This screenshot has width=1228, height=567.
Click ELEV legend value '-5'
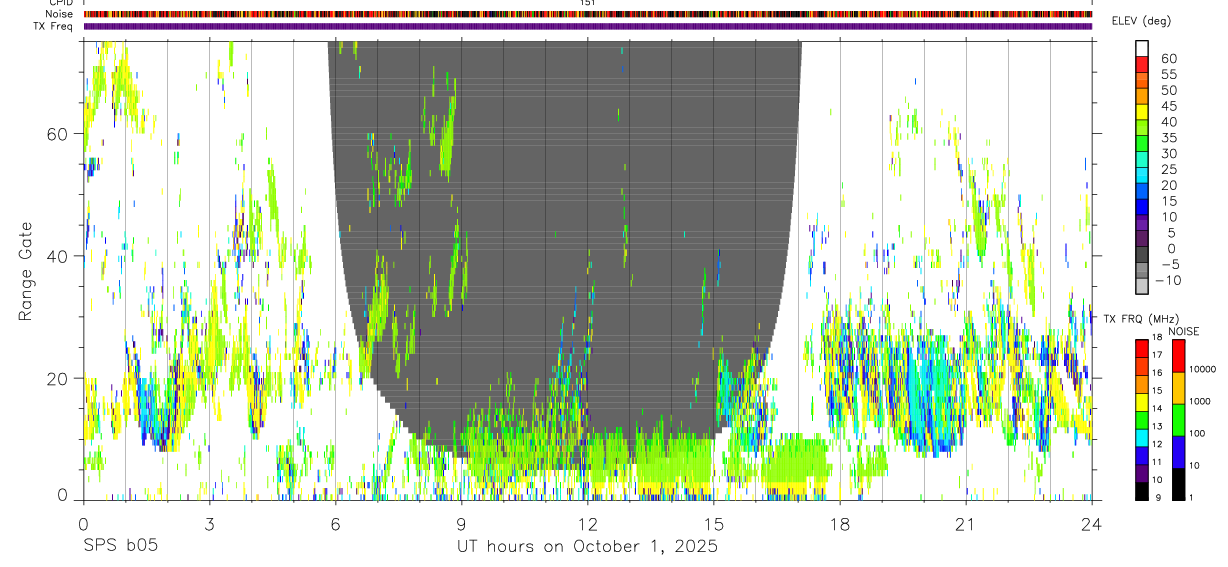click(x=1169, y=265)
